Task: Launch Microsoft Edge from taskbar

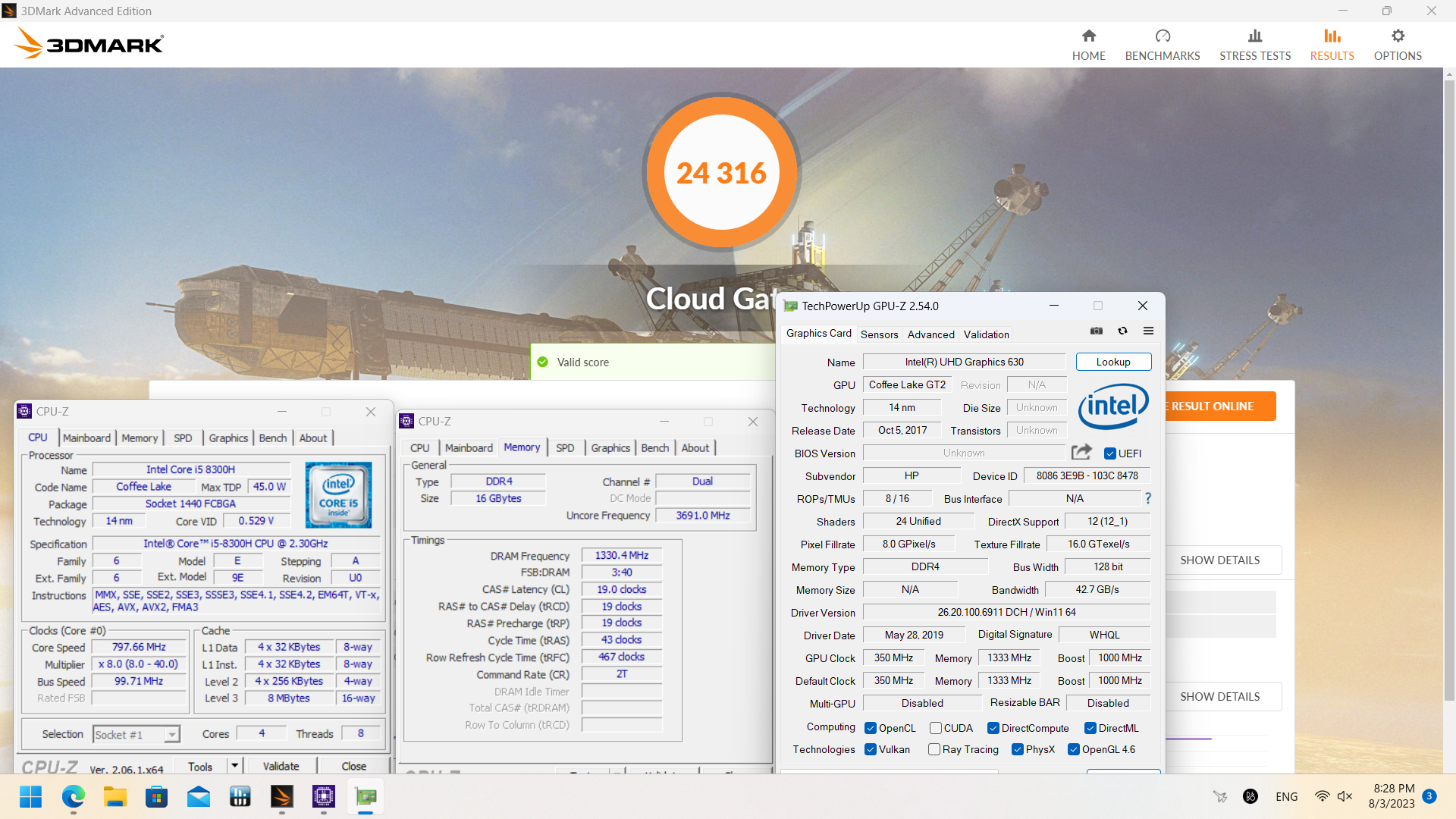Action: click(74, 796)
